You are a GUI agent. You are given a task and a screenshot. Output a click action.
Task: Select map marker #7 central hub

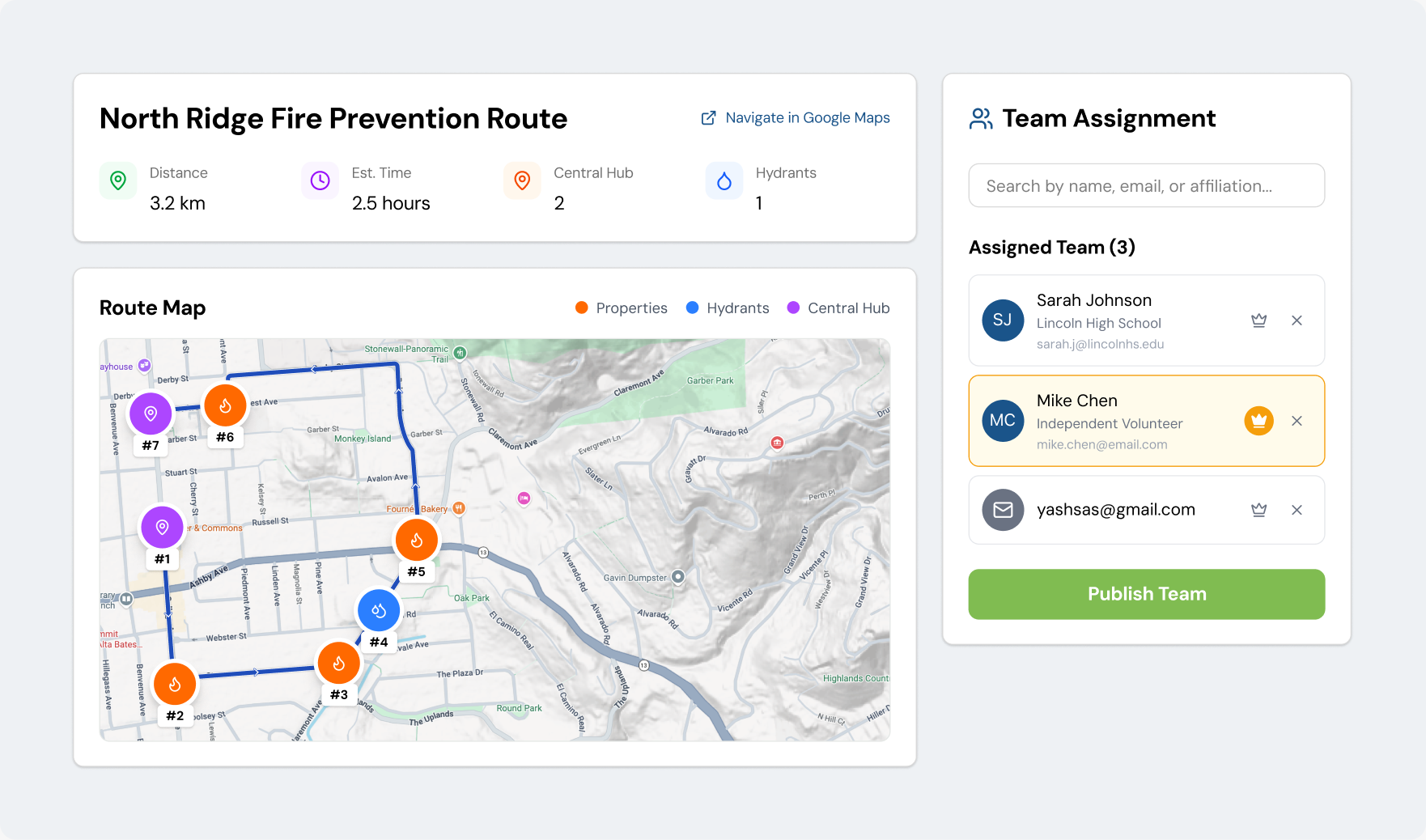pyautogui.click(x=151, y=414)
